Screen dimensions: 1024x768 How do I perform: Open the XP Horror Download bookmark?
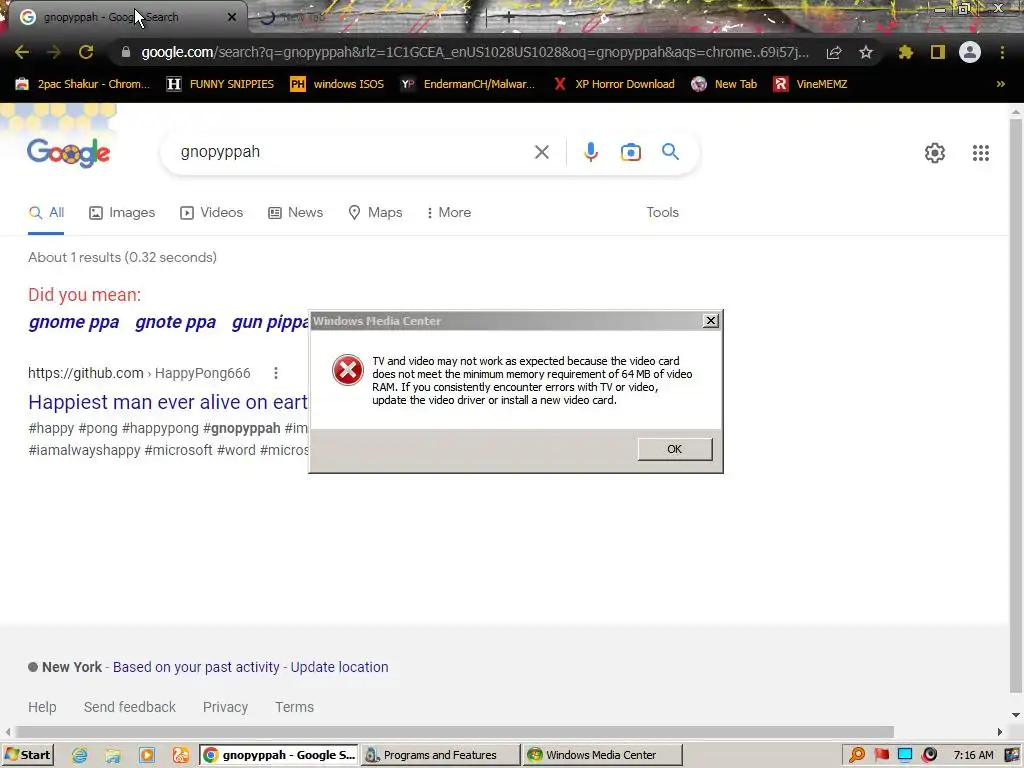coord(614,84)
